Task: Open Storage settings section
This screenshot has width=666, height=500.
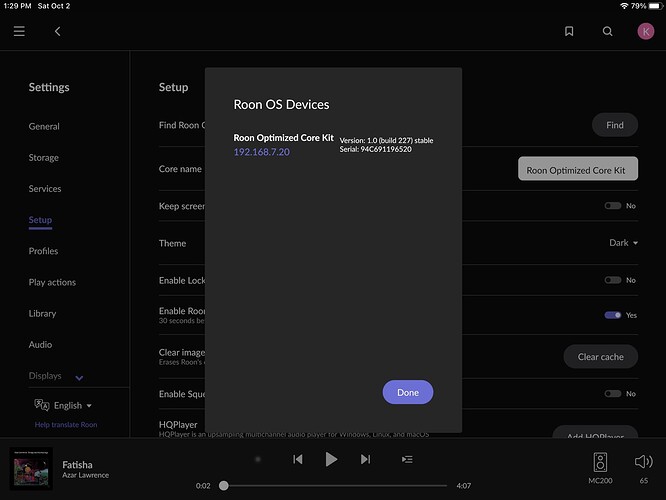Action: click(44, 158)
